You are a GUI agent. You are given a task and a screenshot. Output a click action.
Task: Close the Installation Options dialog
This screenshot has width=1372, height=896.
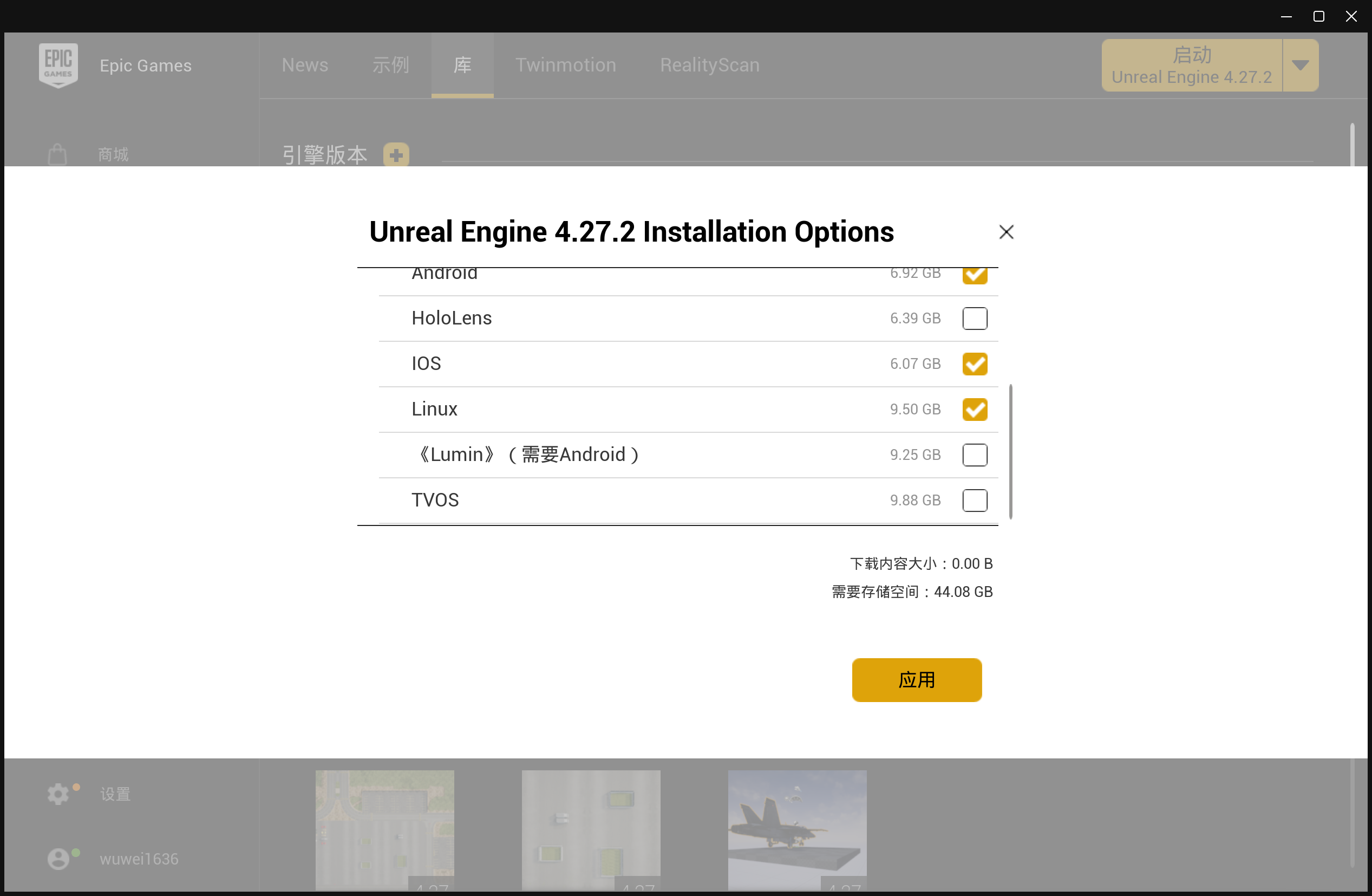point(1006,232)
